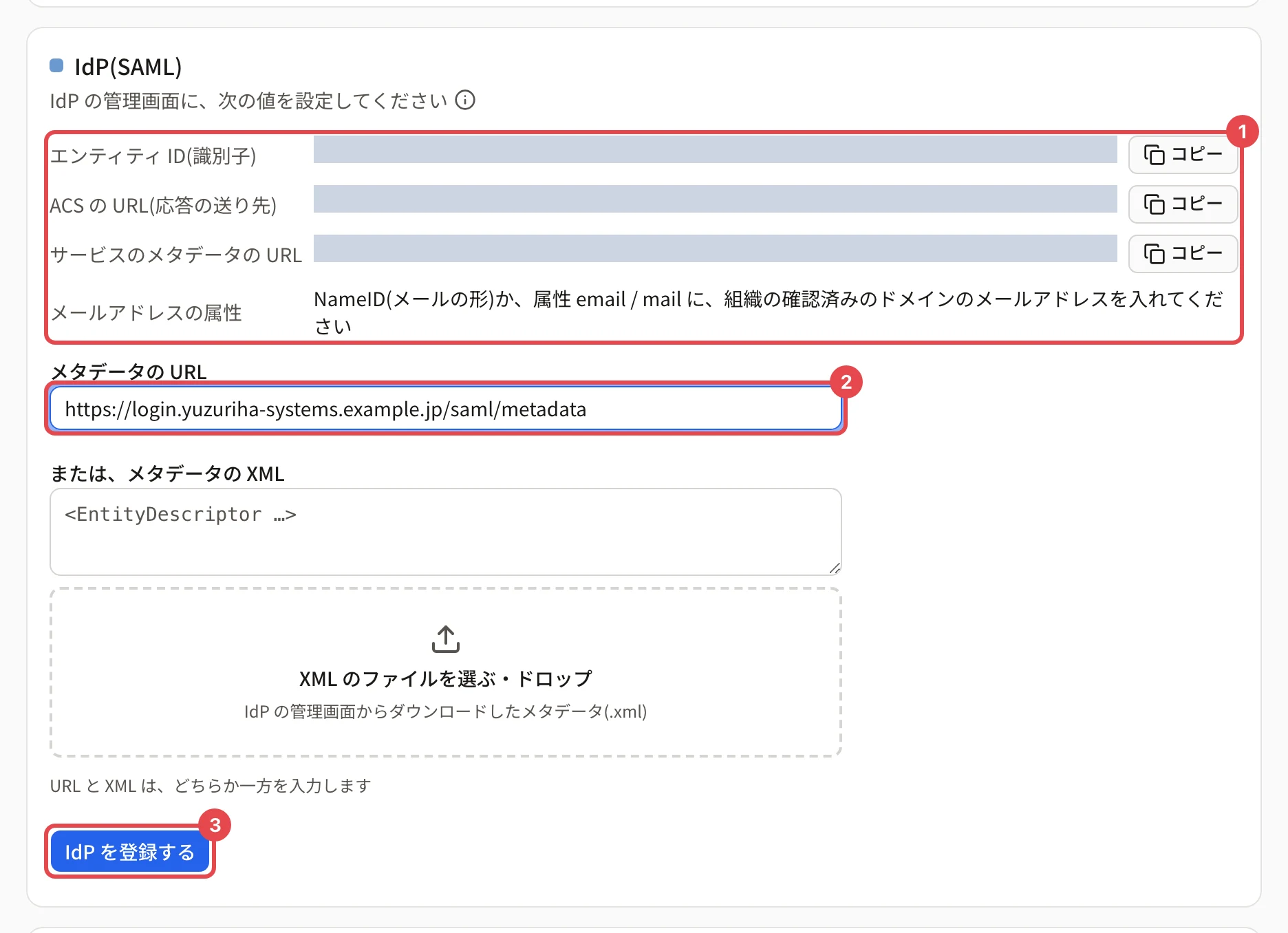This screenshot has width=1288, height=933.
Task: Click the 'エンティティ ID(識別子)' label
Action: [x=153, y=156]
